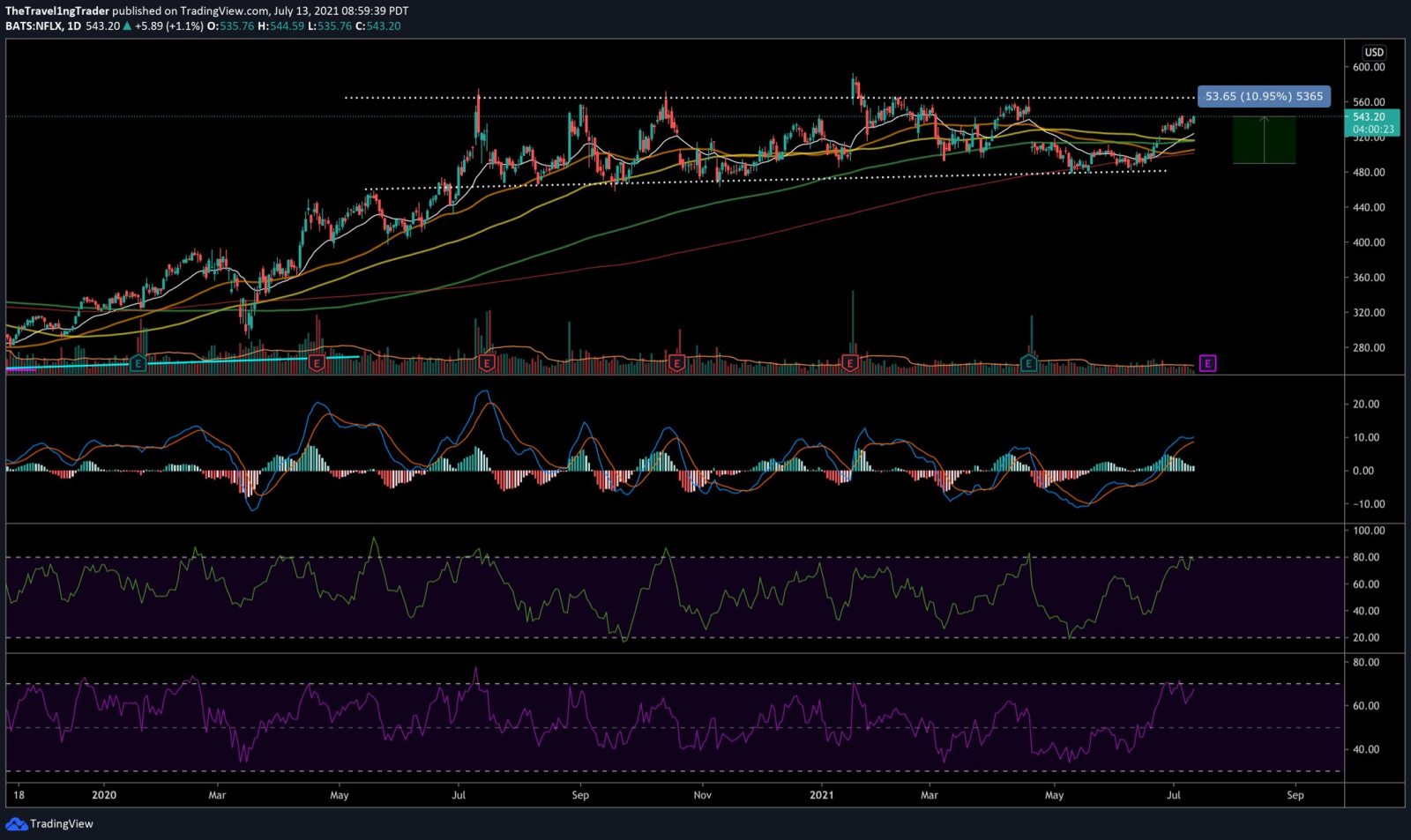Click the TradingView logo icon
The image size is (1411, 840).
point(16,823)
